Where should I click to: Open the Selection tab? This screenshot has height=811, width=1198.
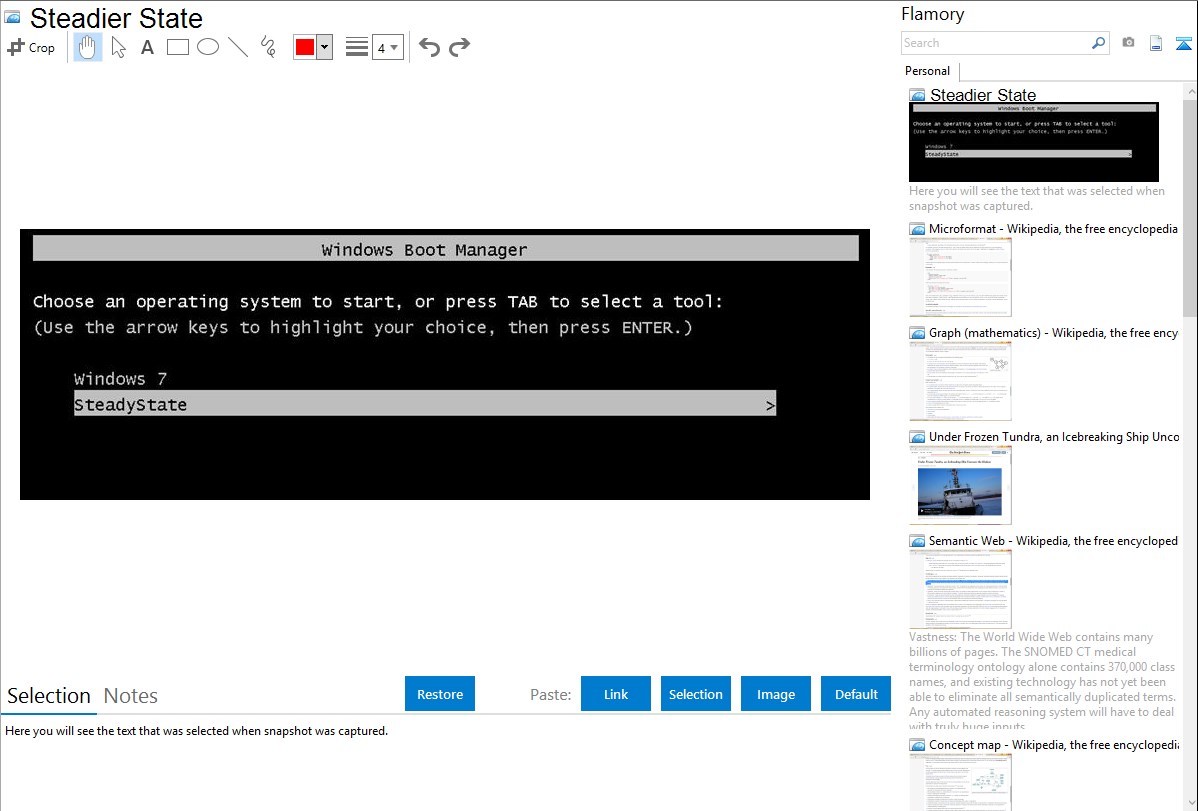coord(49,696)
